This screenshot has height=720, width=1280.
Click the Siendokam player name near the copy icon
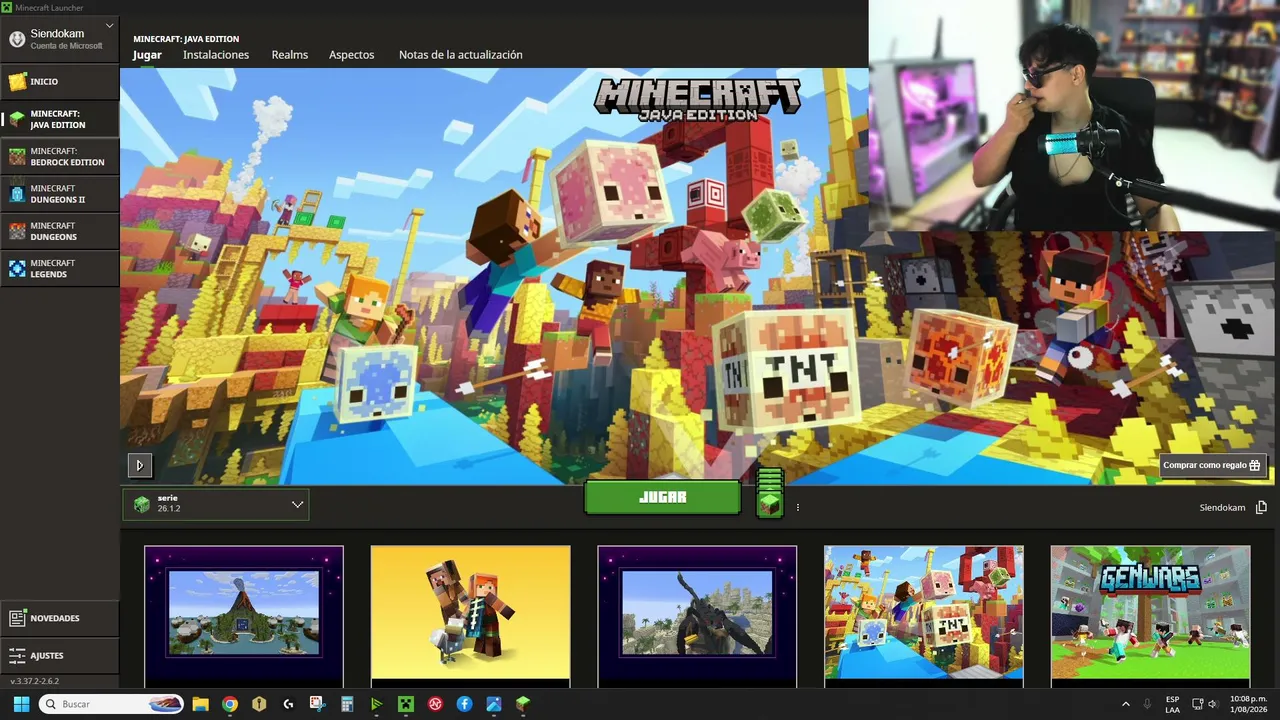pos(1222,507)
